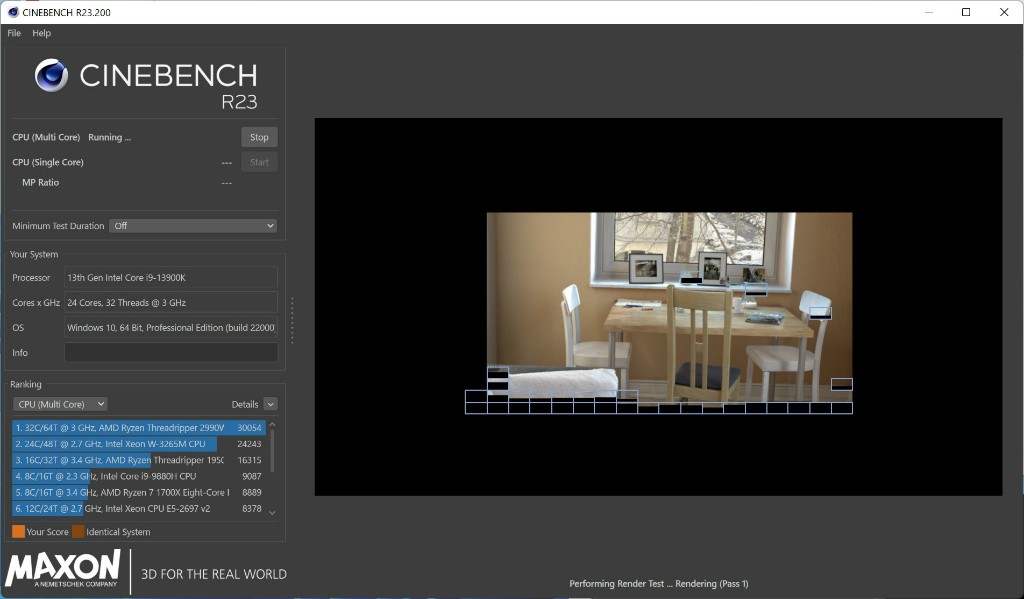Viewport: 1024px width, 599px height.
Task: Click the brown Identical System swatch
Action: pos(78,532)
